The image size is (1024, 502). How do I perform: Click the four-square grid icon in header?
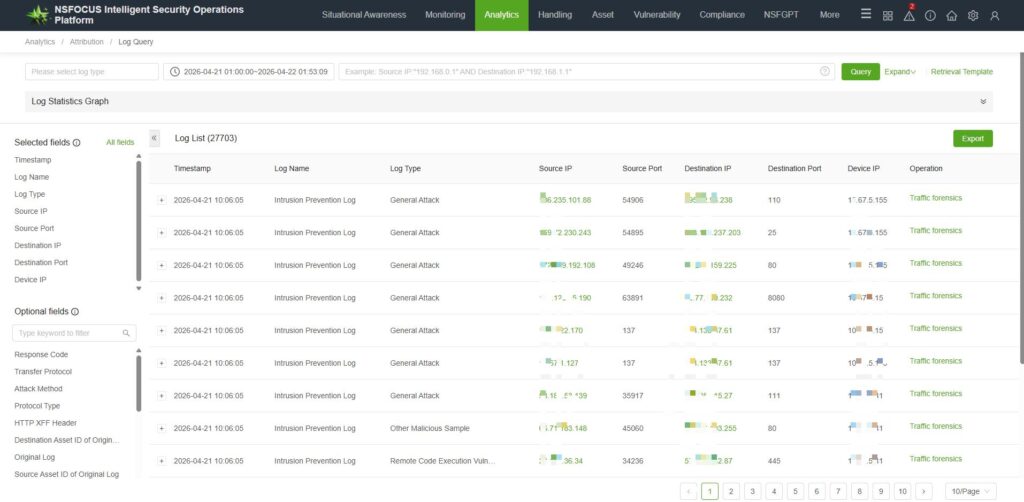[x=888, y=16]
